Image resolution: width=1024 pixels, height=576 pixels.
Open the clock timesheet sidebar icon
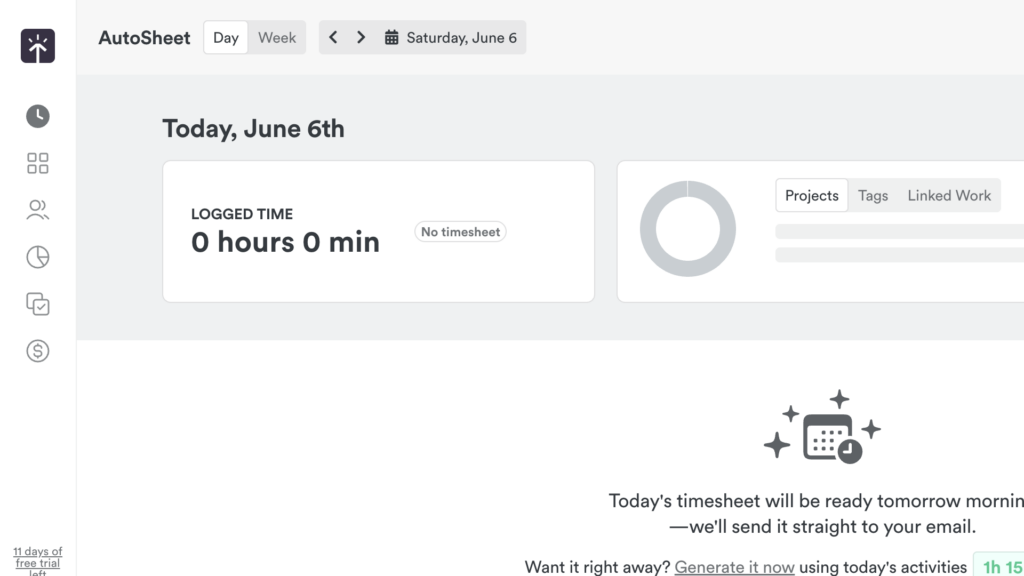point(38,116)
